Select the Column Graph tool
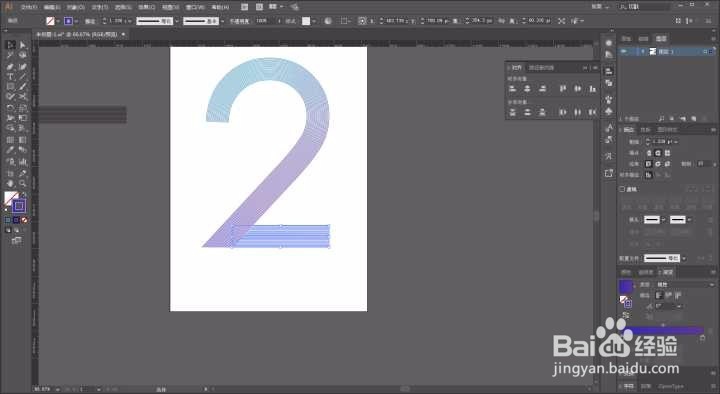The height and width of the screenshot is (394, 720). [x=22, y=162]
